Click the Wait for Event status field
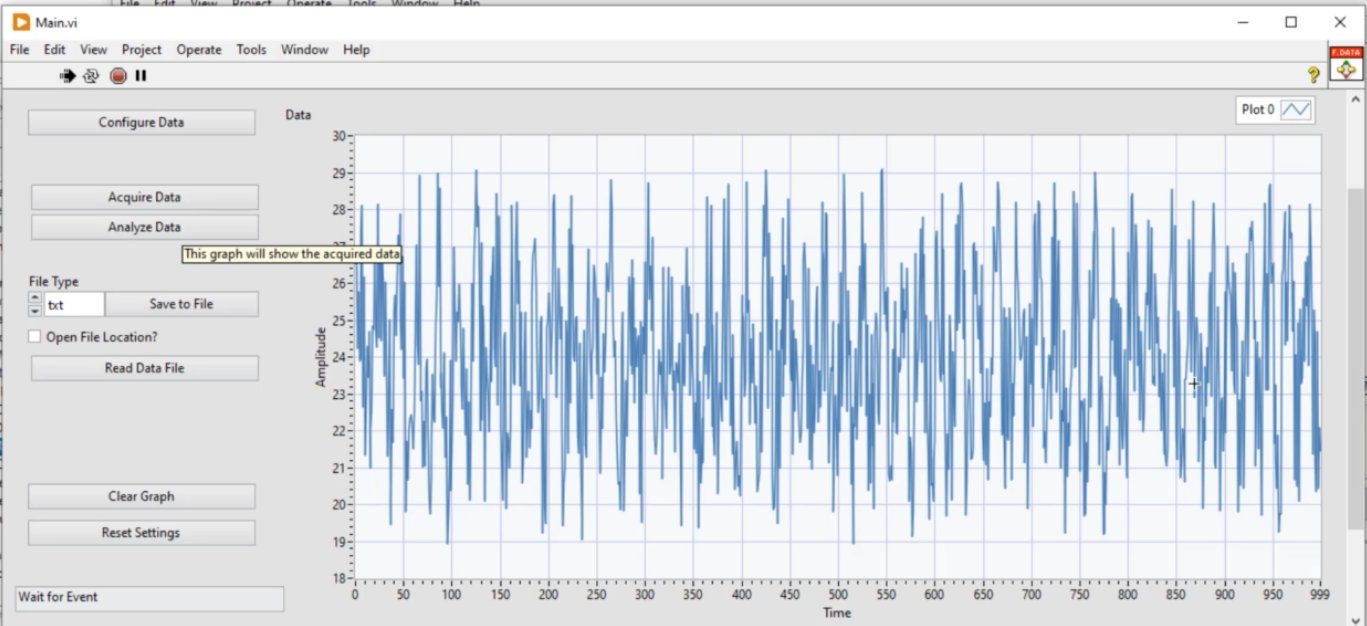The image size is (1367, 626). 150,598
